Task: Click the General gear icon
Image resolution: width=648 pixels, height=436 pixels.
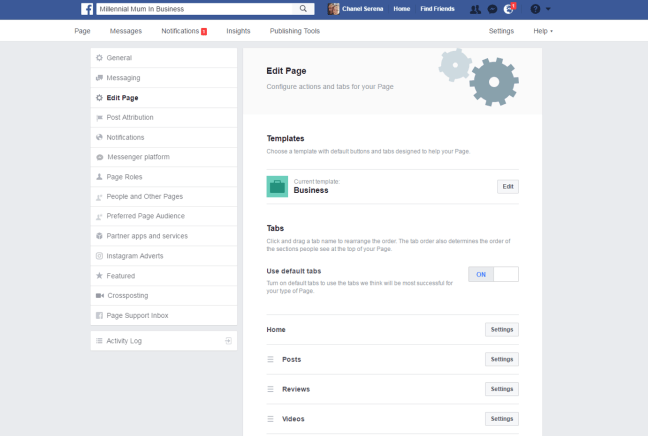Action: [x=99, y=58]
